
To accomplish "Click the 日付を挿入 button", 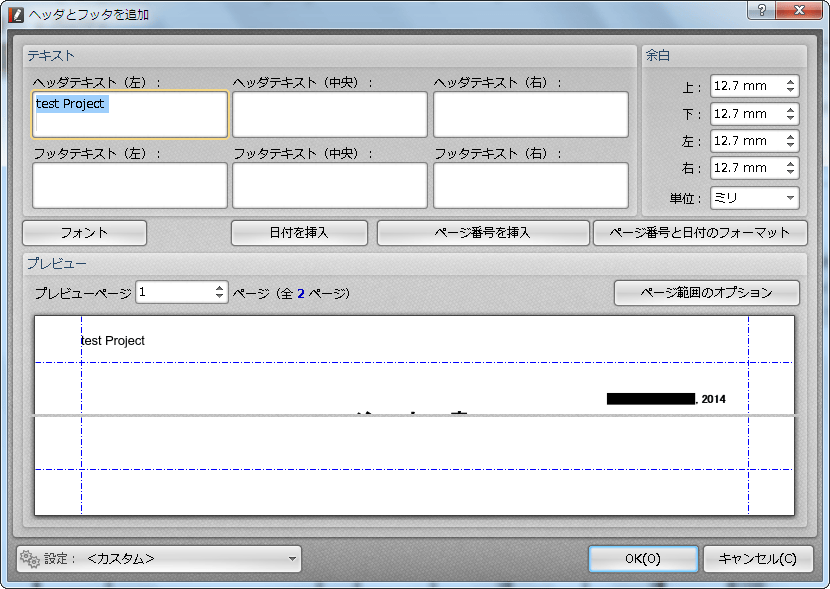I will [x=300, y=233].
